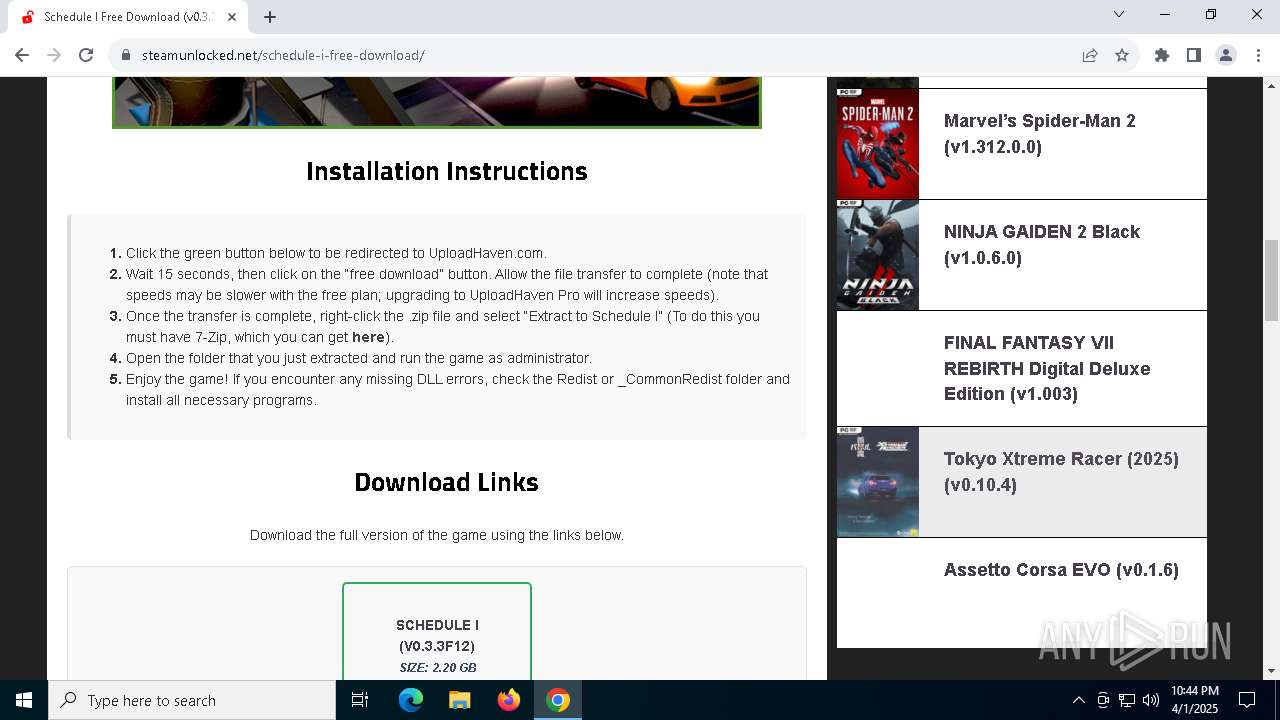Select the Schedule I Free Download tab
The height and width of the screenshot is (720, 1280).
[128, 17]
